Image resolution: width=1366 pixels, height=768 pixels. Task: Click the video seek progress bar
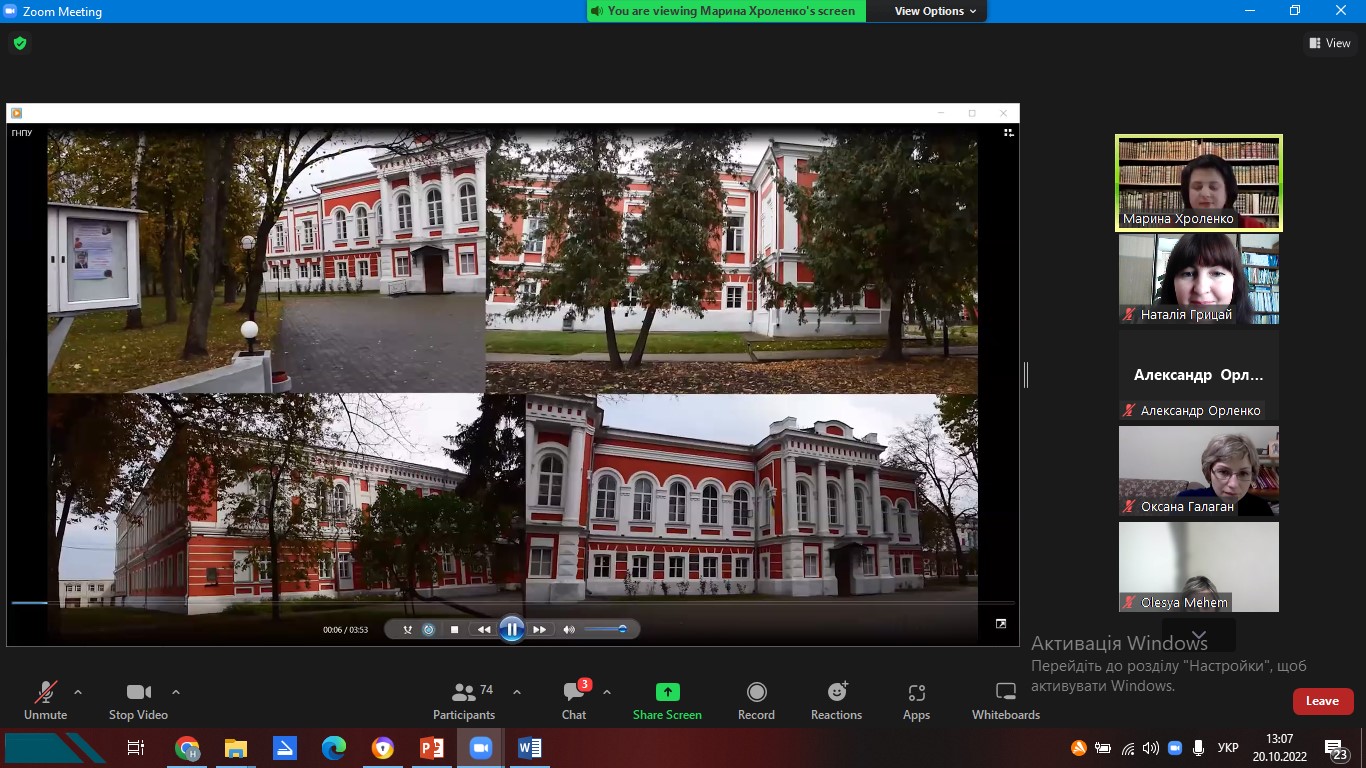[x=512, y=603]
